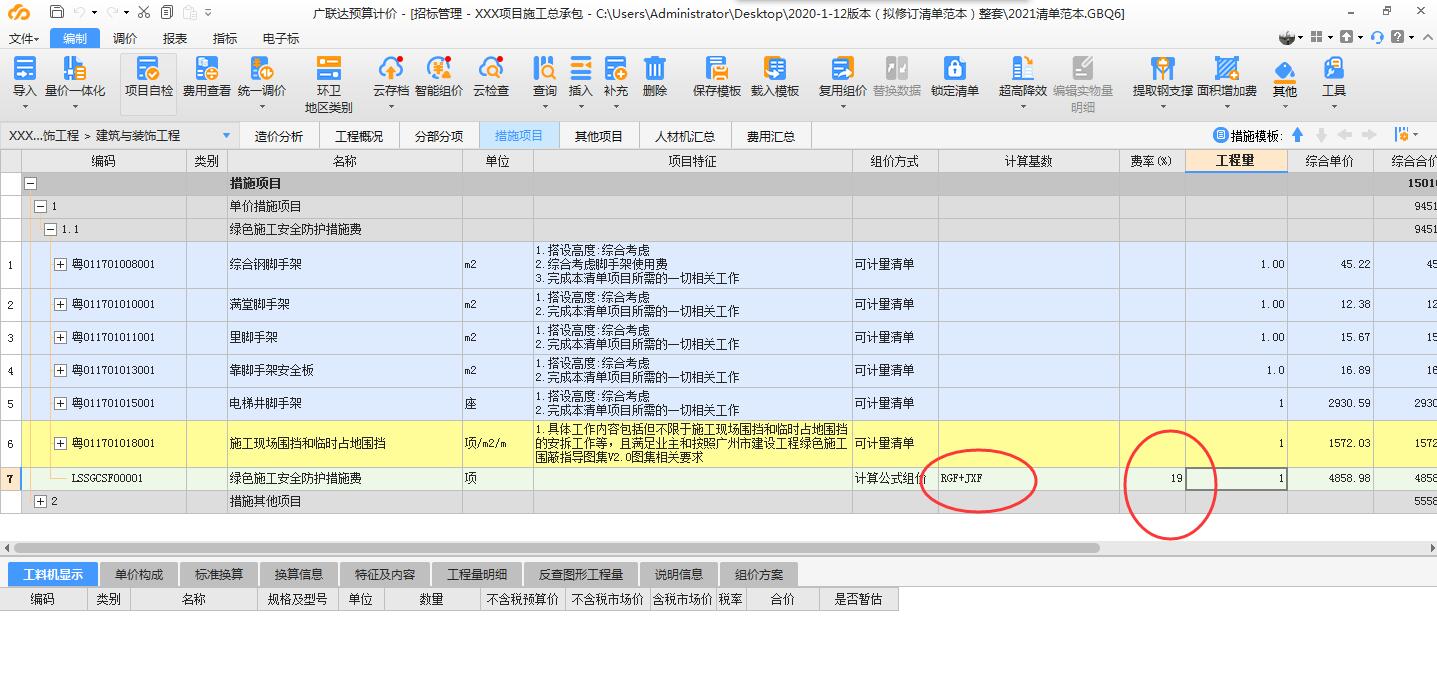Collapse row 1 单价措施项目

pos(40,206)
